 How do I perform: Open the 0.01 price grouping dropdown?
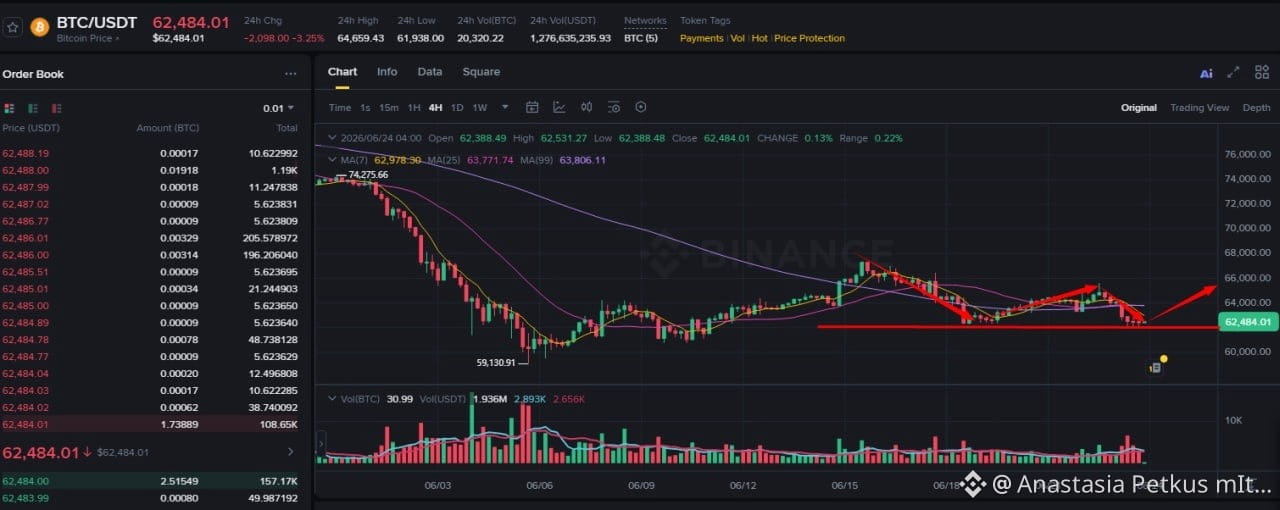coord(279,108)
